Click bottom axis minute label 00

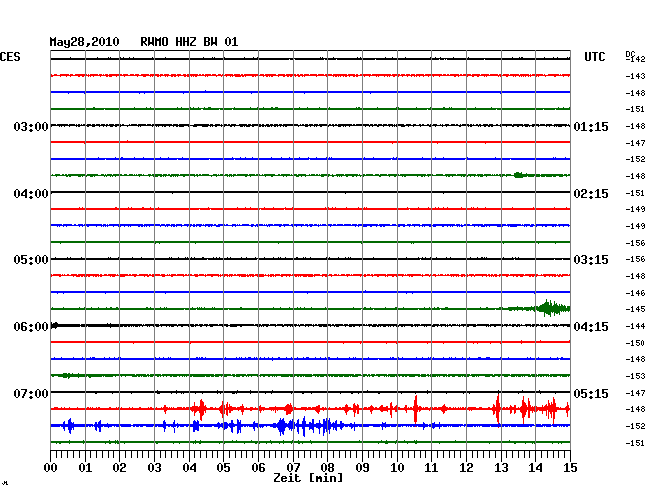pyautogui.click(x=51, y=468)
